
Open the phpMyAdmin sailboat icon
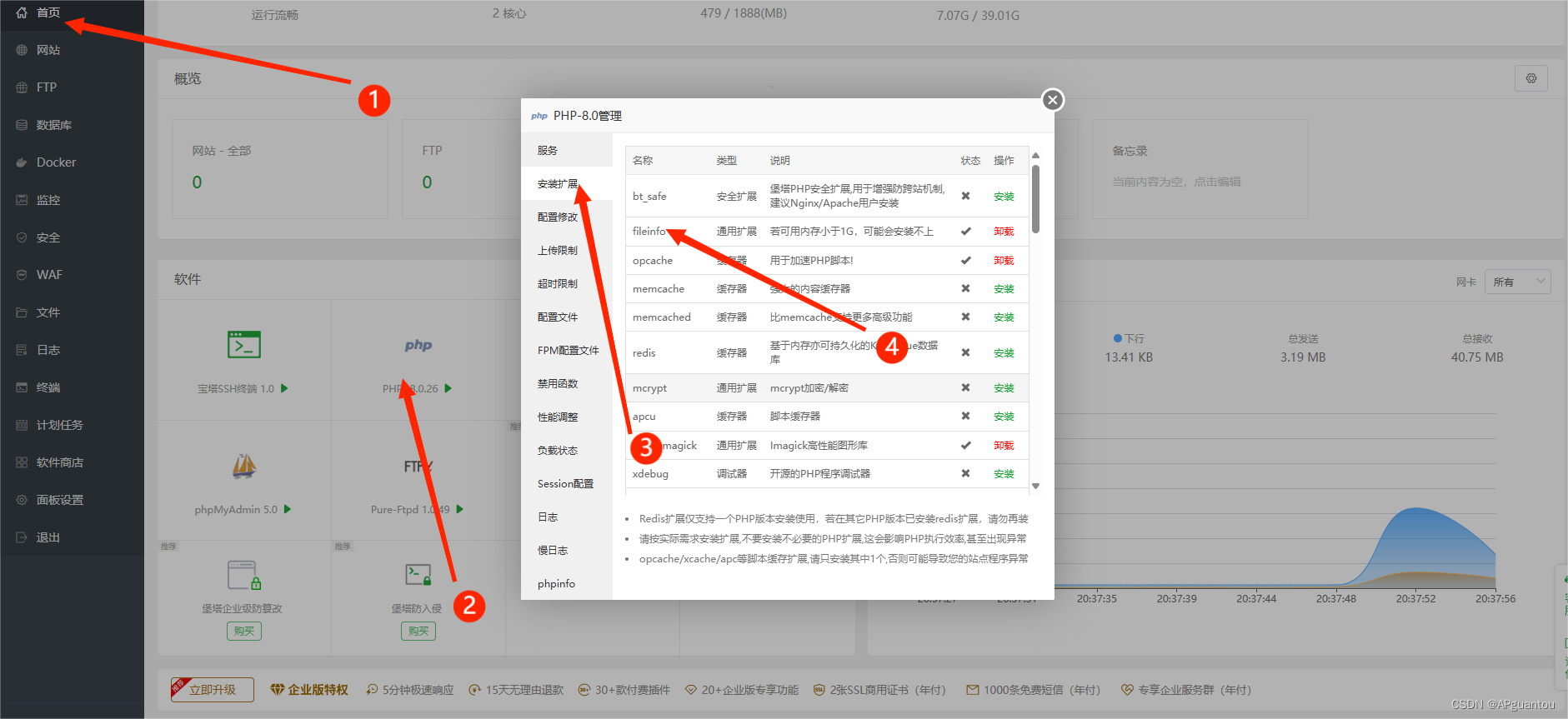244,466
